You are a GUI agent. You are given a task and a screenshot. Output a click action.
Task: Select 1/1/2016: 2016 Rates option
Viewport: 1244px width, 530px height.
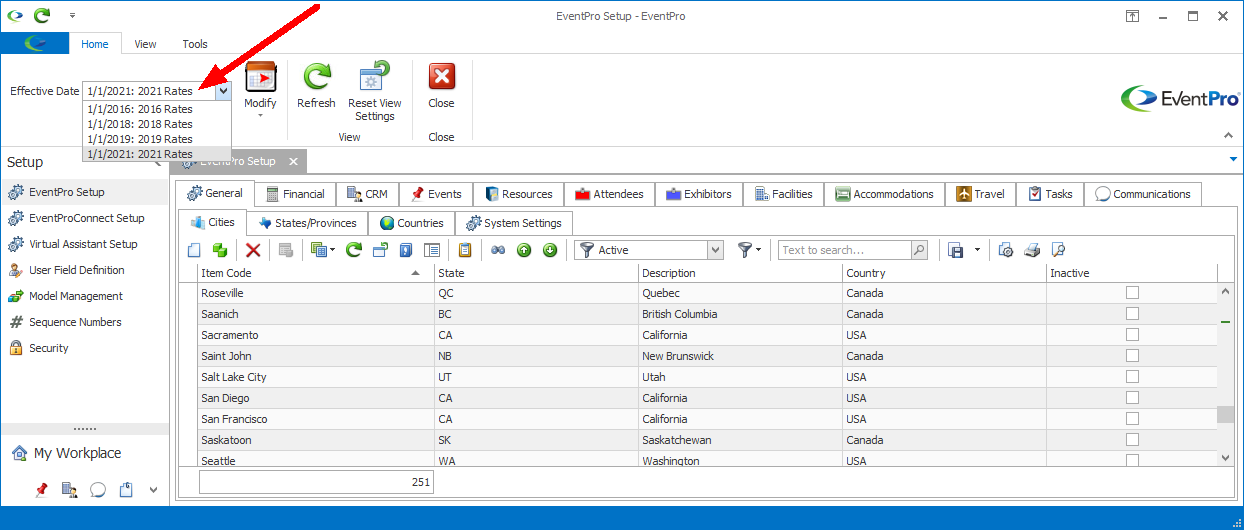click(157, 109)
